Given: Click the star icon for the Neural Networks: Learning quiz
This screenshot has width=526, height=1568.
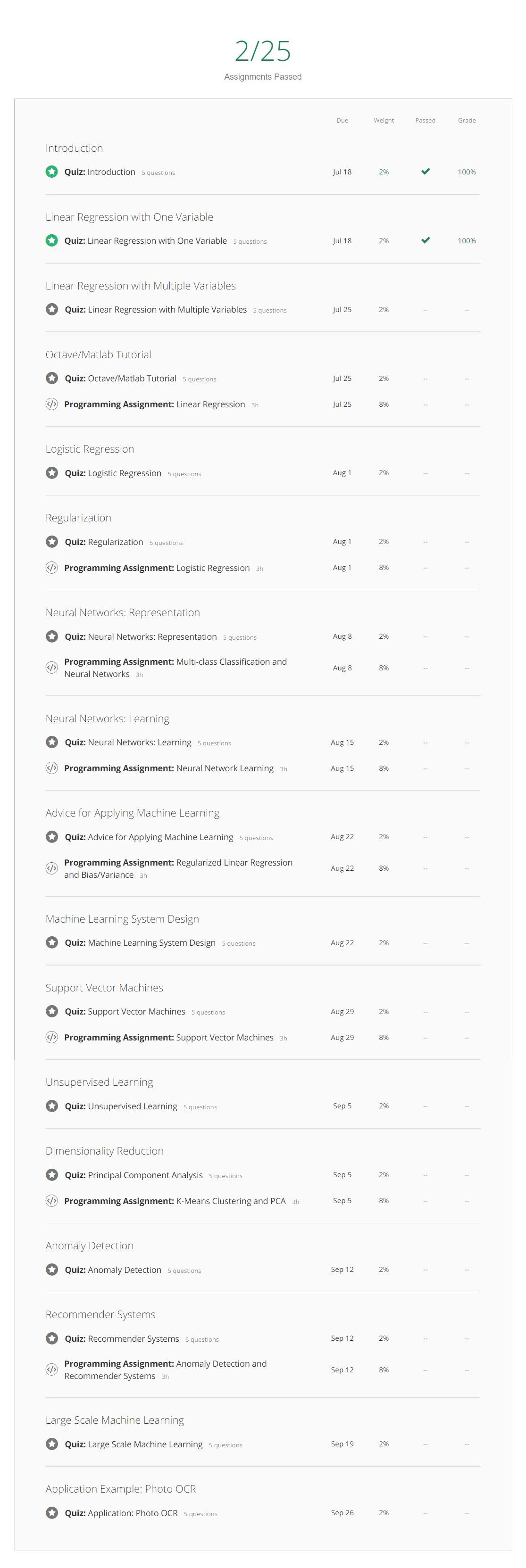Looking at the screenshot, I should [52, 742].
